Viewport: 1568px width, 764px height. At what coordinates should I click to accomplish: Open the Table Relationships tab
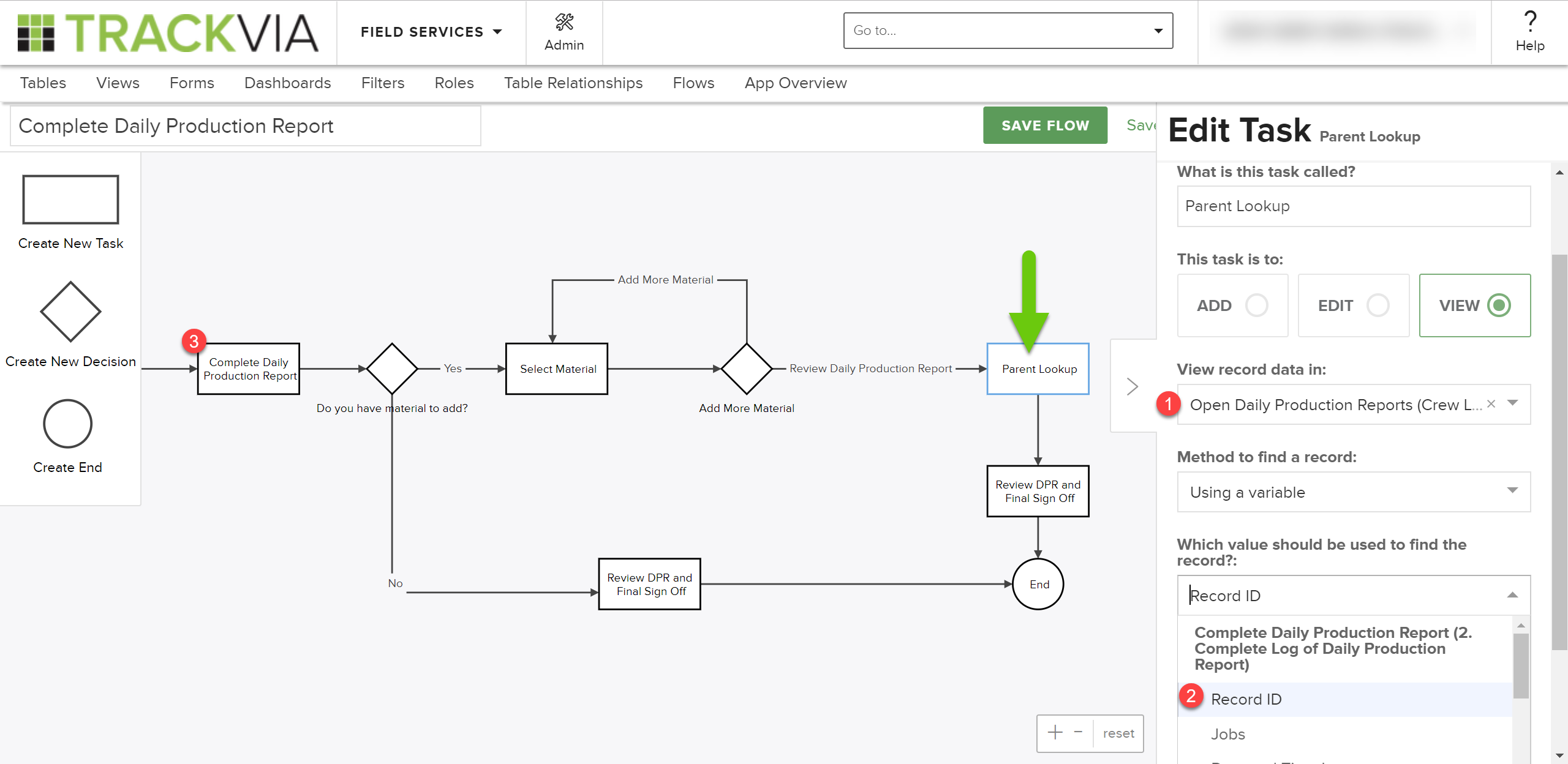pos(573,83)
